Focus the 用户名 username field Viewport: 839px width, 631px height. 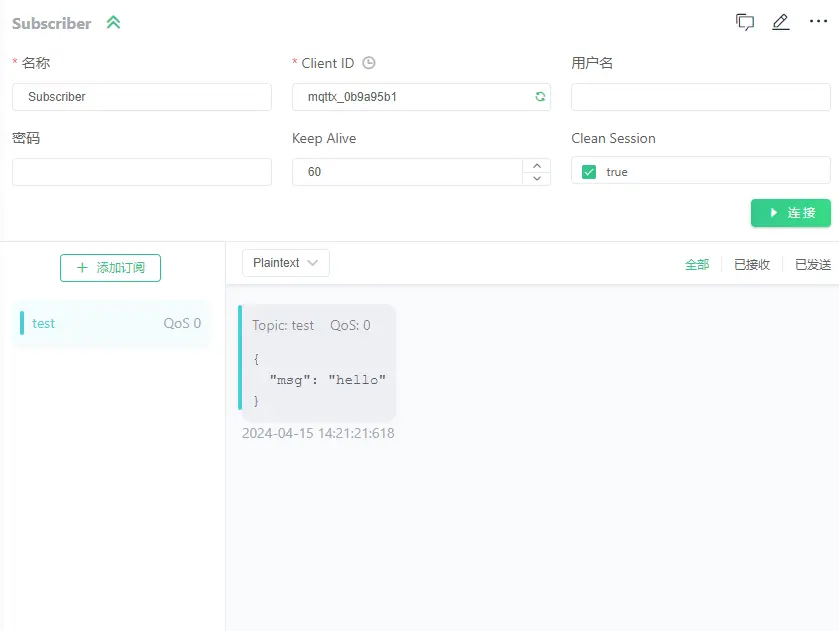click(700, 97)
